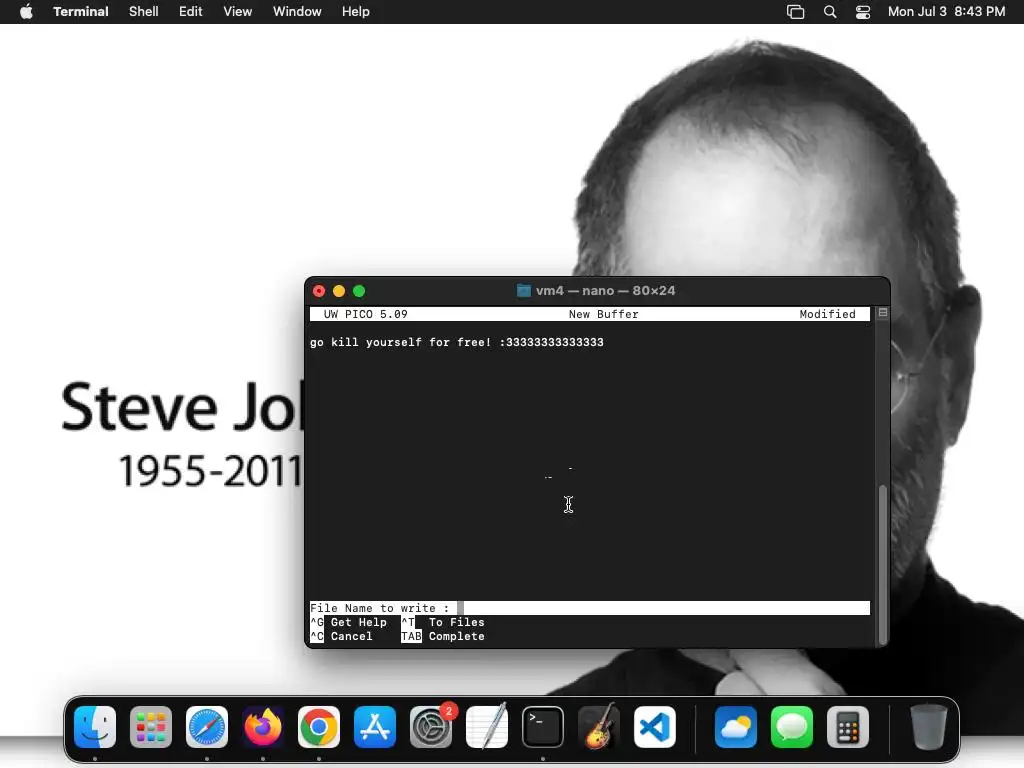Screen dimensions: 1024x768
Task: Launch Google Chrome from the Dock
Action: tap(319, 727)
